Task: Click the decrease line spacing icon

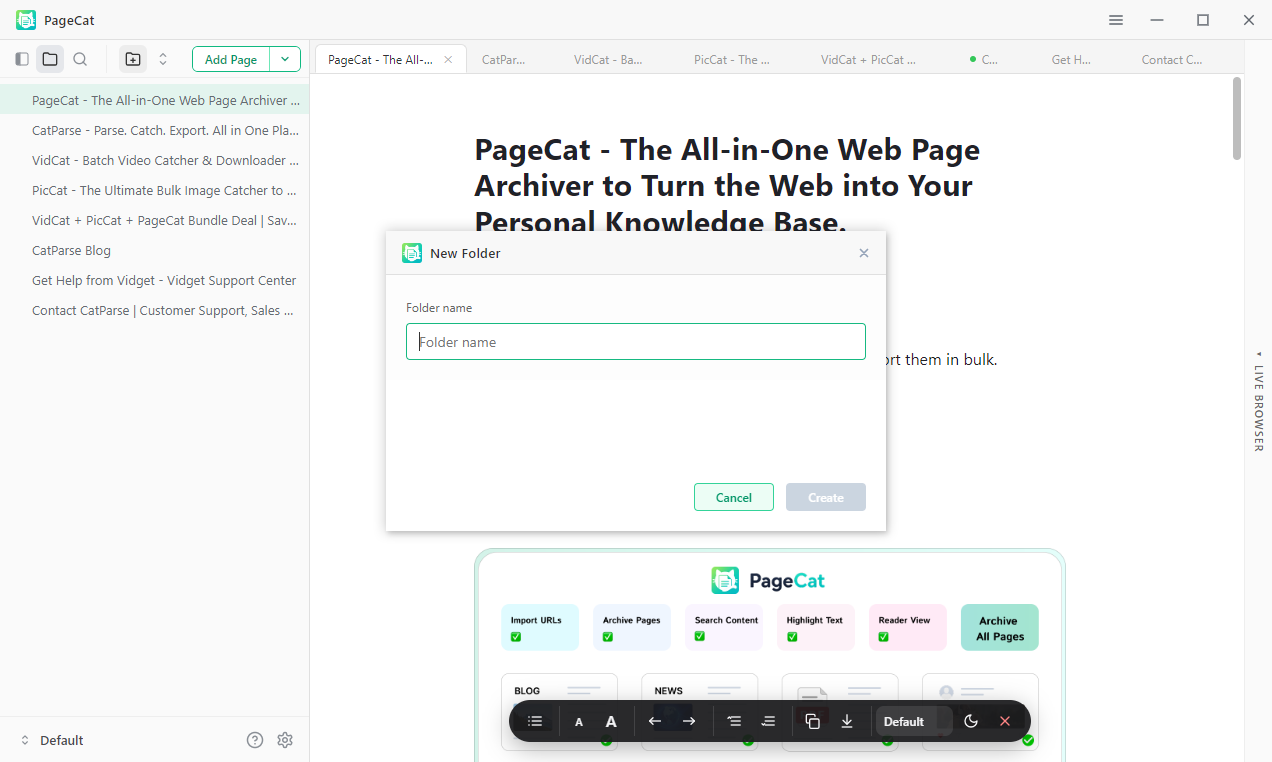Action: point(734,721)
